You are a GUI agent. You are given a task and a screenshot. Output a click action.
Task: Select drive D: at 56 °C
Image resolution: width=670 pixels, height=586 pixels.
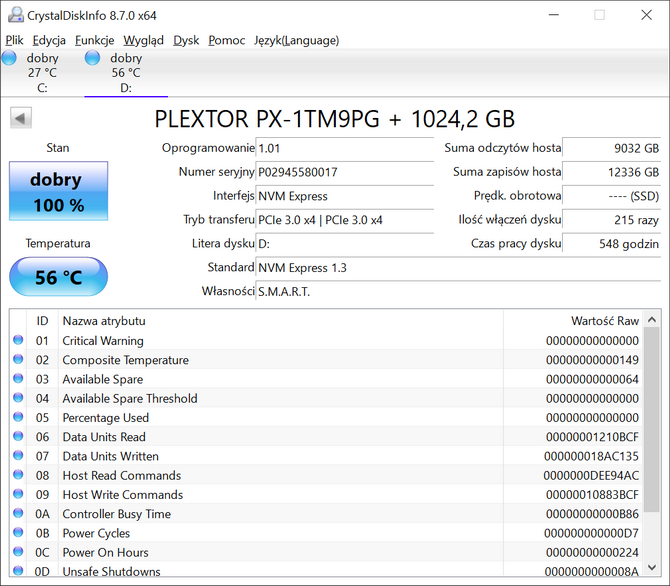point(126,73)
